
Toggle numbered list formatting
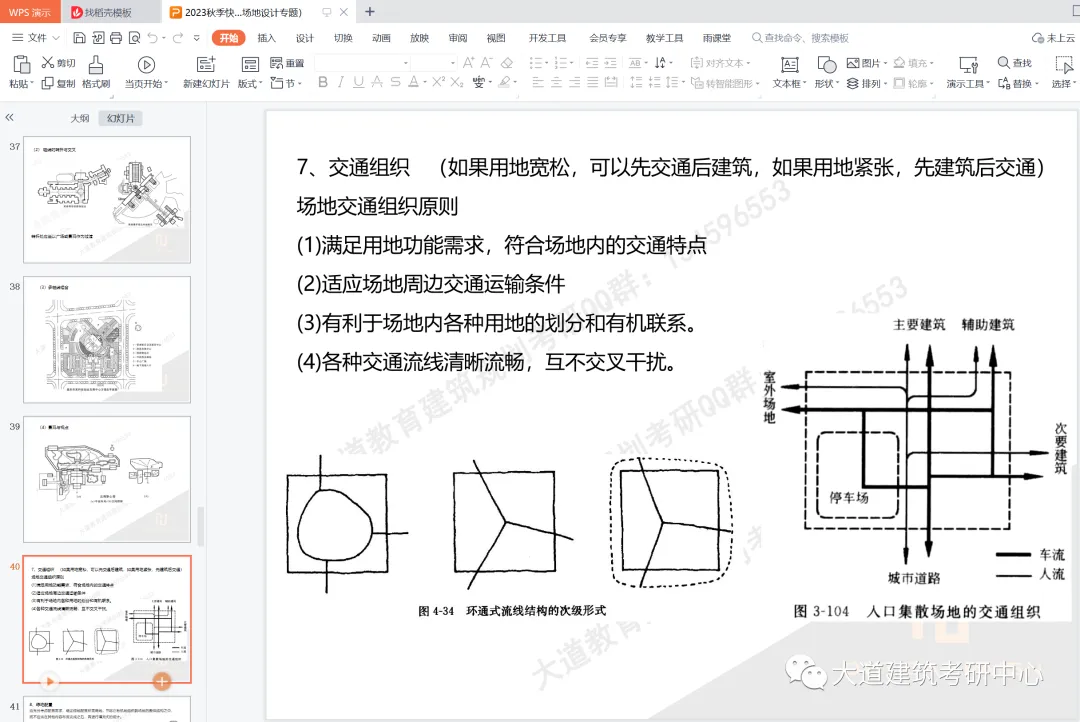click(x=560, y=63)
